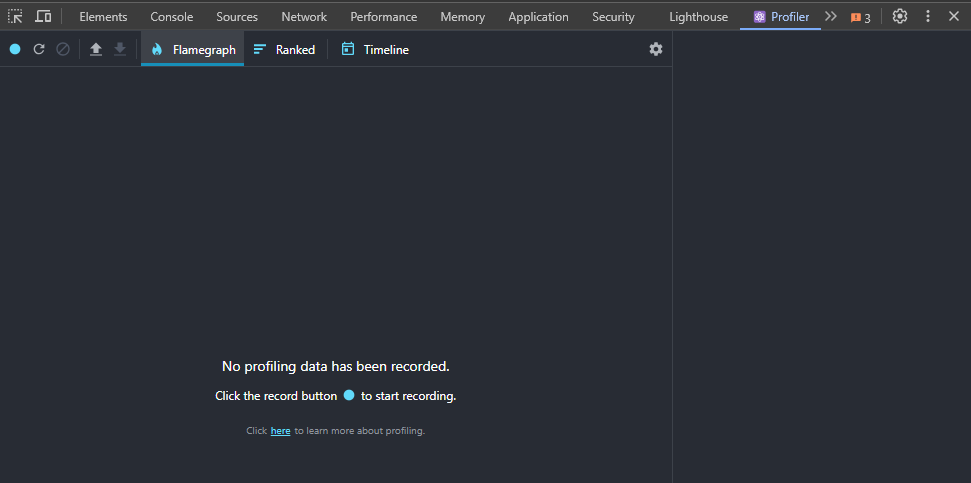Click 'No profiling data has been recorded.' text

[x=336, y=367]
